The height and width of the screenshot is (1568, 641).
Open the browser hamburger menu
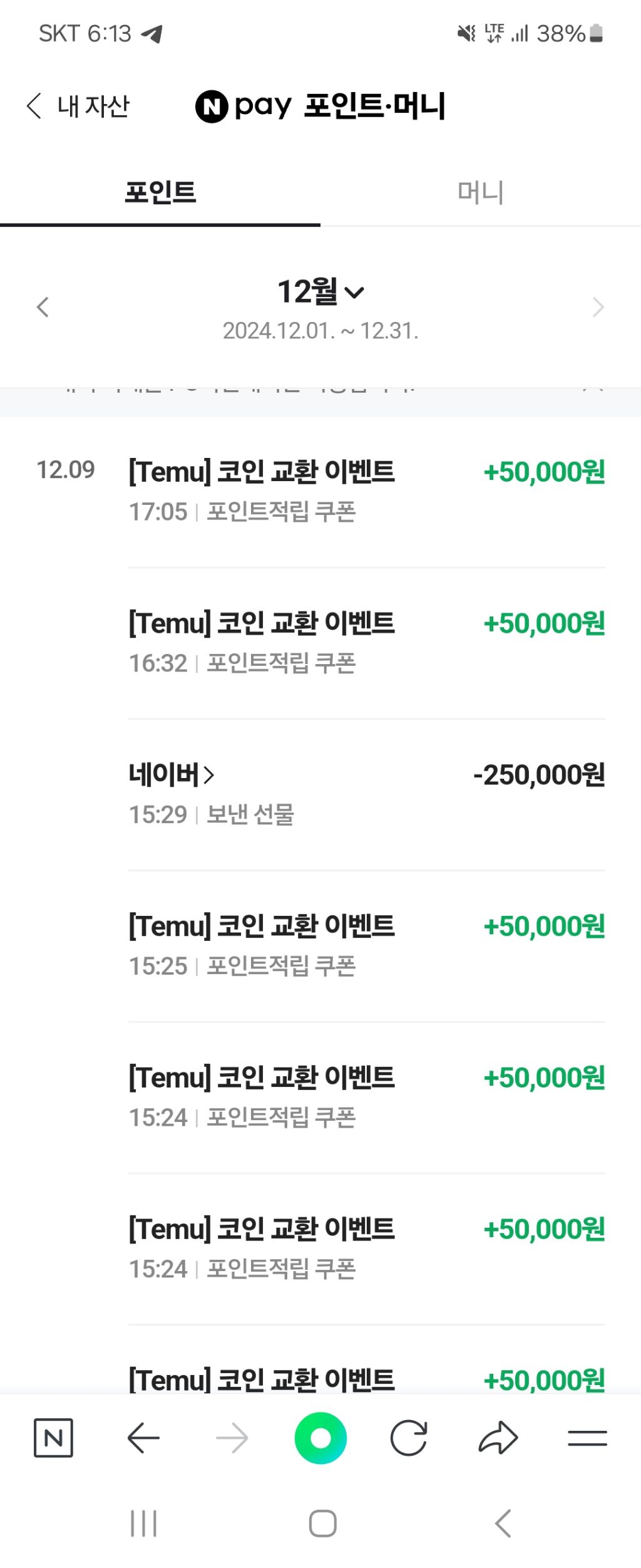[587, 1438]
